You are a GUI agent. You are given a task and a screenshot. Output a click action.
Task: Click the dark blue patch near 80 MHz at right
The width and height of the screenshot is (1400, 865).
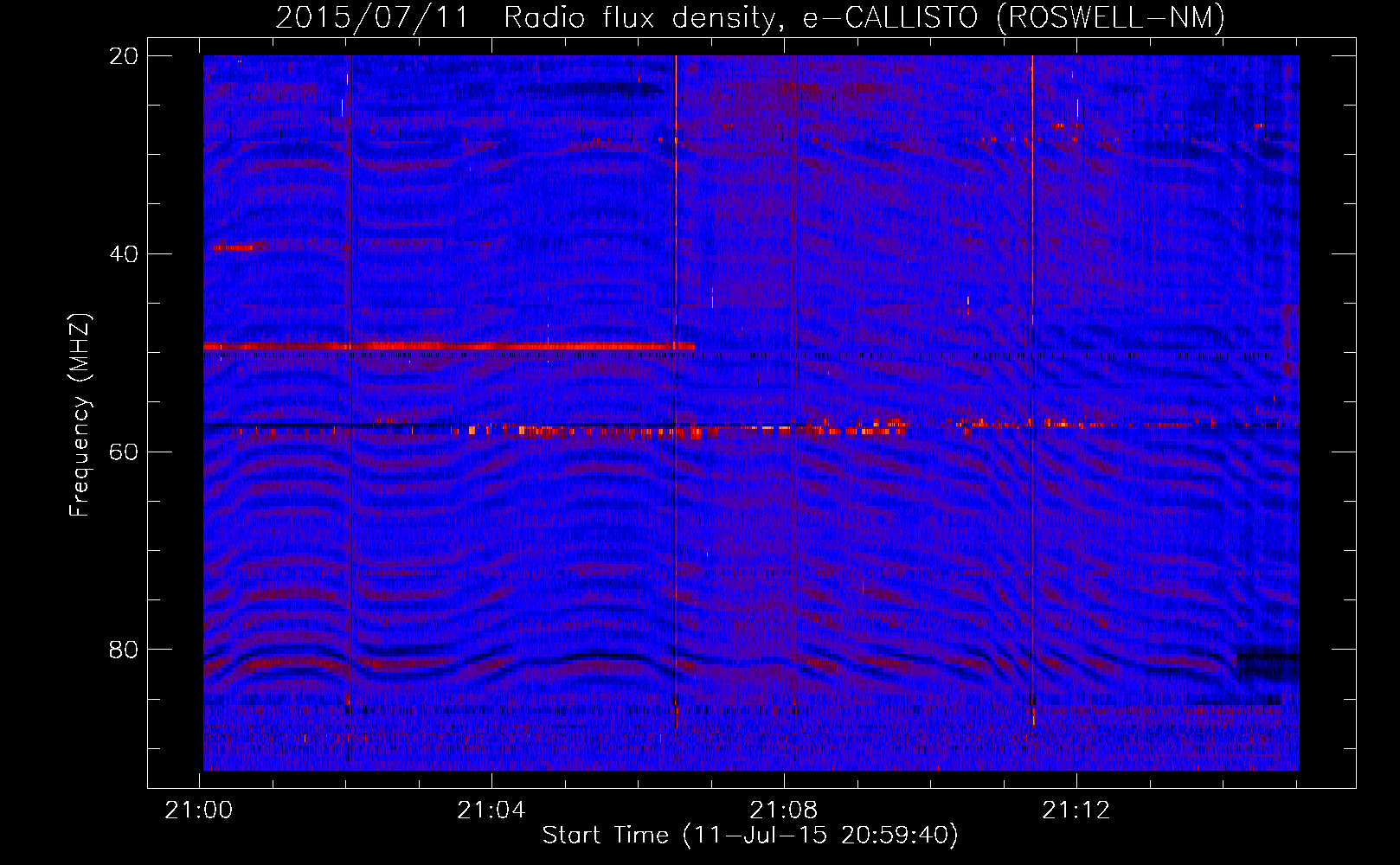[1268, 664]
